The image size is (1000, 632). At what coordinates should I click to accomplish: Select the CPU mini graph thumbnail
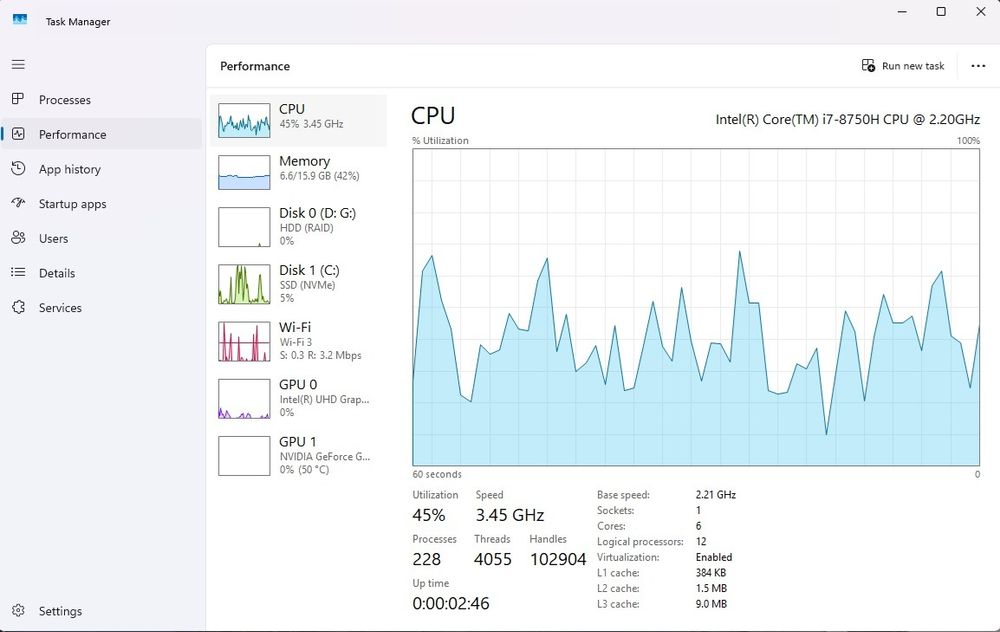[x=244, y=121]
